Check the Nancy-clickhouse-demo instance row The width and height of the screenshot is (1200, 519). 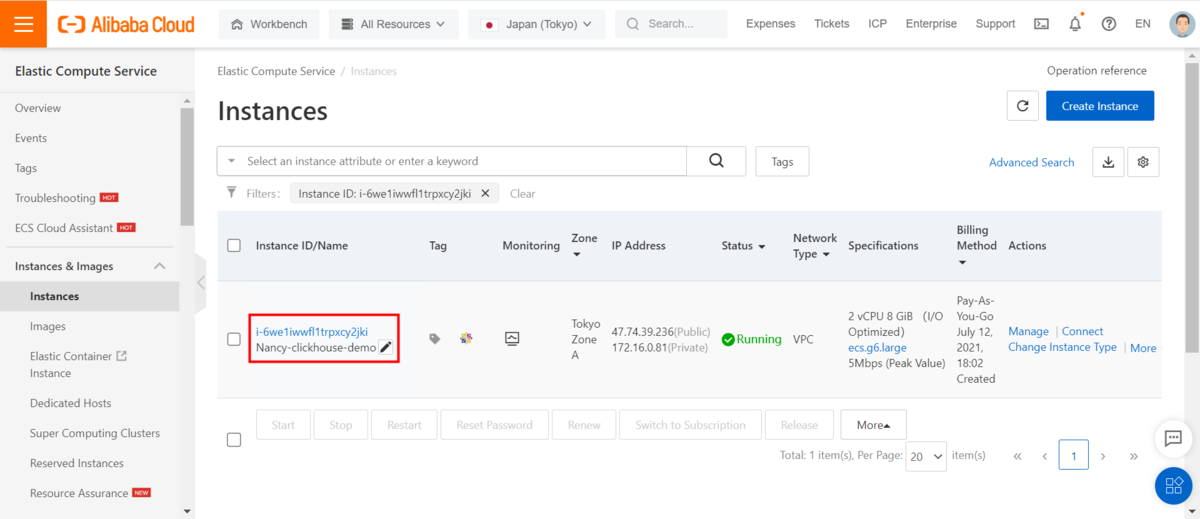[234, 339]
